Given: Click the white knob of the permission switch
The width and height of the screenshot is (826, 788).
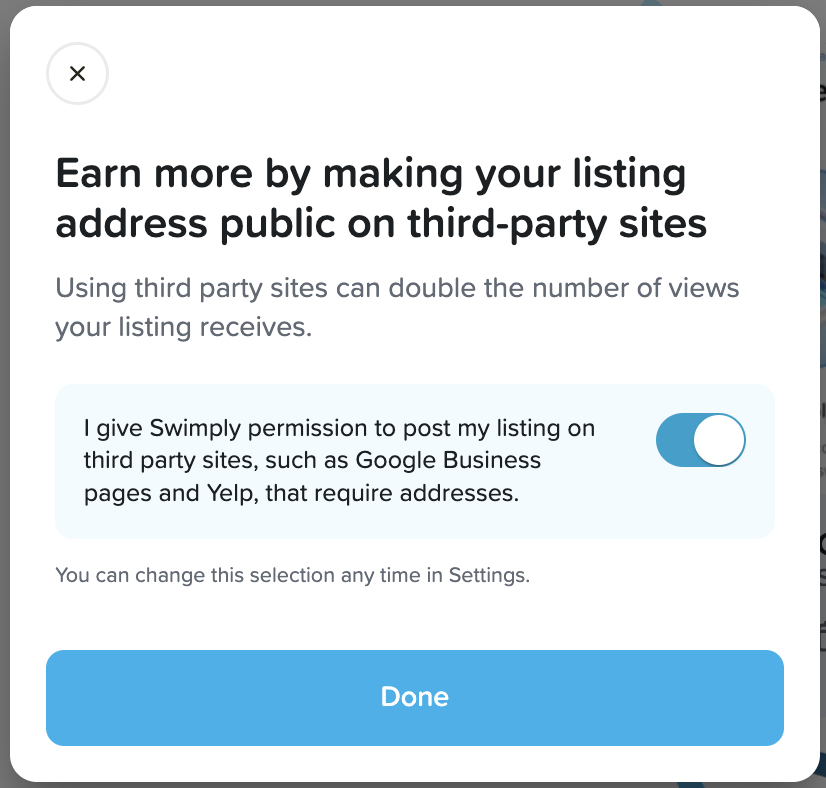Looking at the screenshot, I should click(x=719, y=440).
